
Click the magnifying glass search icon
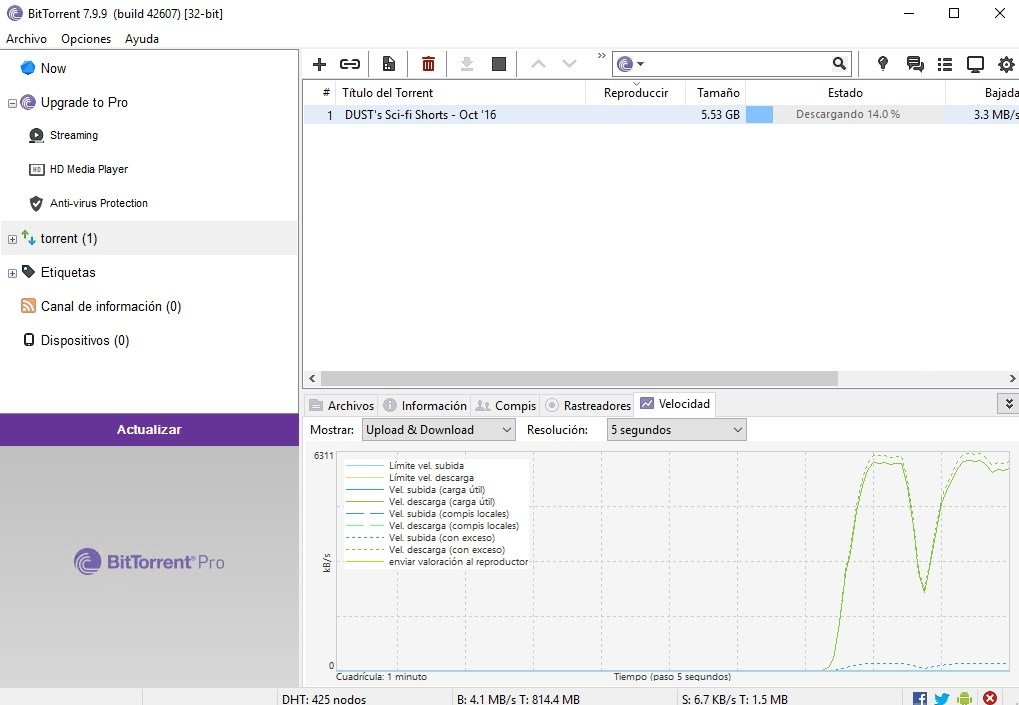tap(840, 64)
